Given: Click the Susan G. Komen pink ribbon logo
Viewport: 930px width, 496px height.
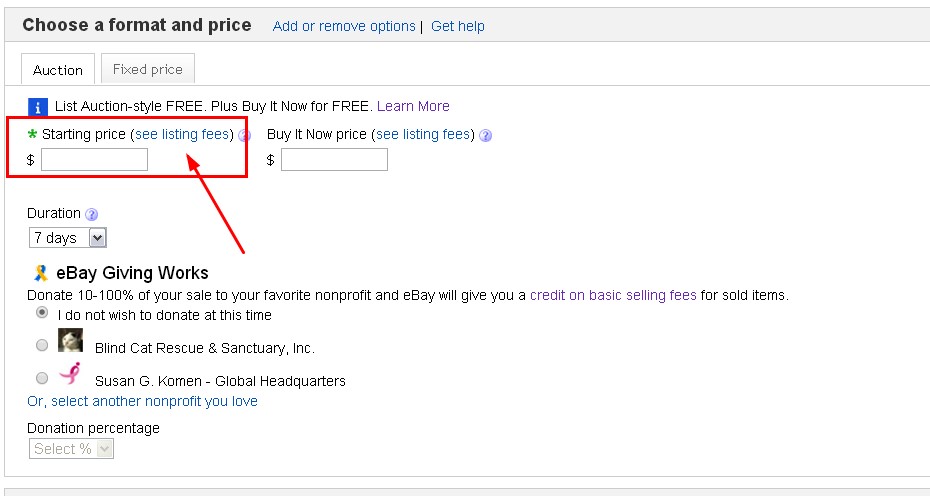Looking at the screenshot, I should tap(70, 374).
